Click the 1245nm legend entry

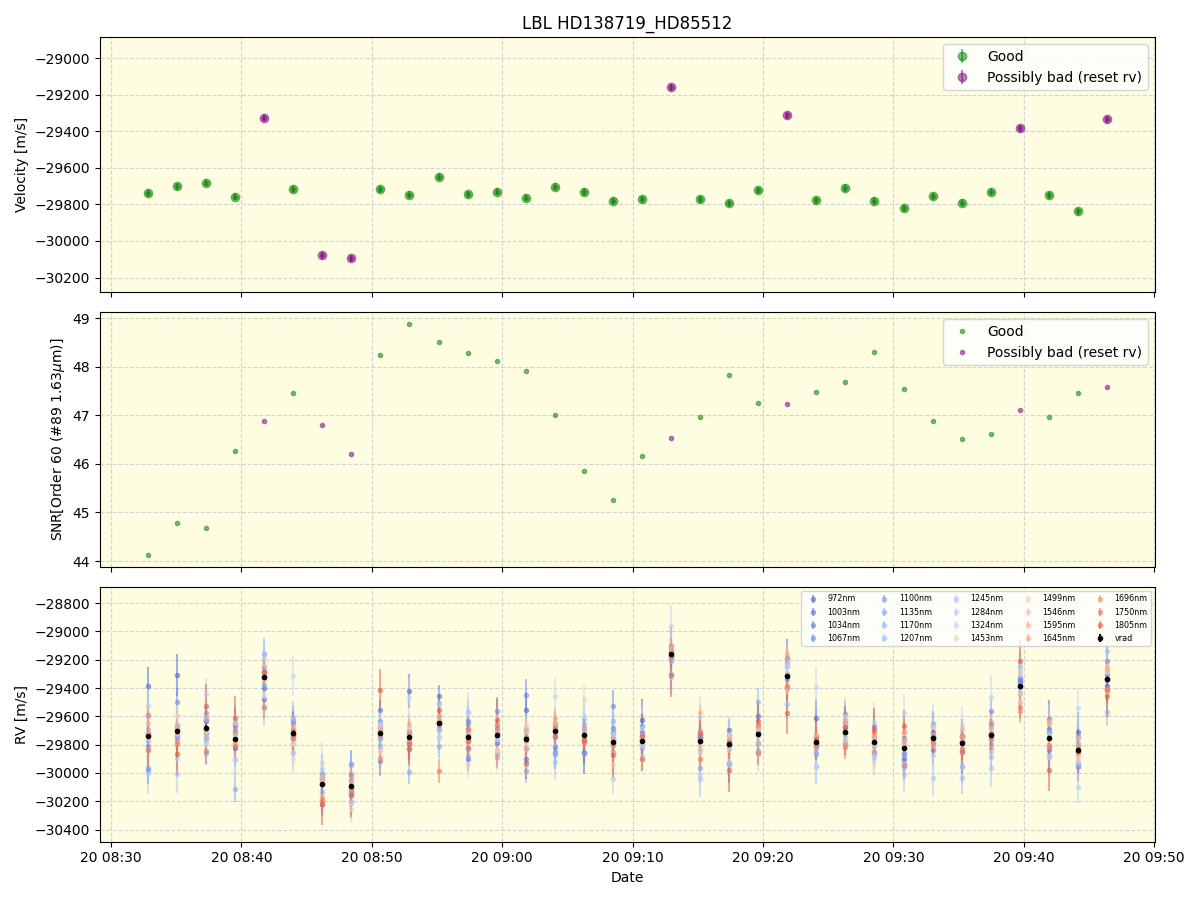977,598
